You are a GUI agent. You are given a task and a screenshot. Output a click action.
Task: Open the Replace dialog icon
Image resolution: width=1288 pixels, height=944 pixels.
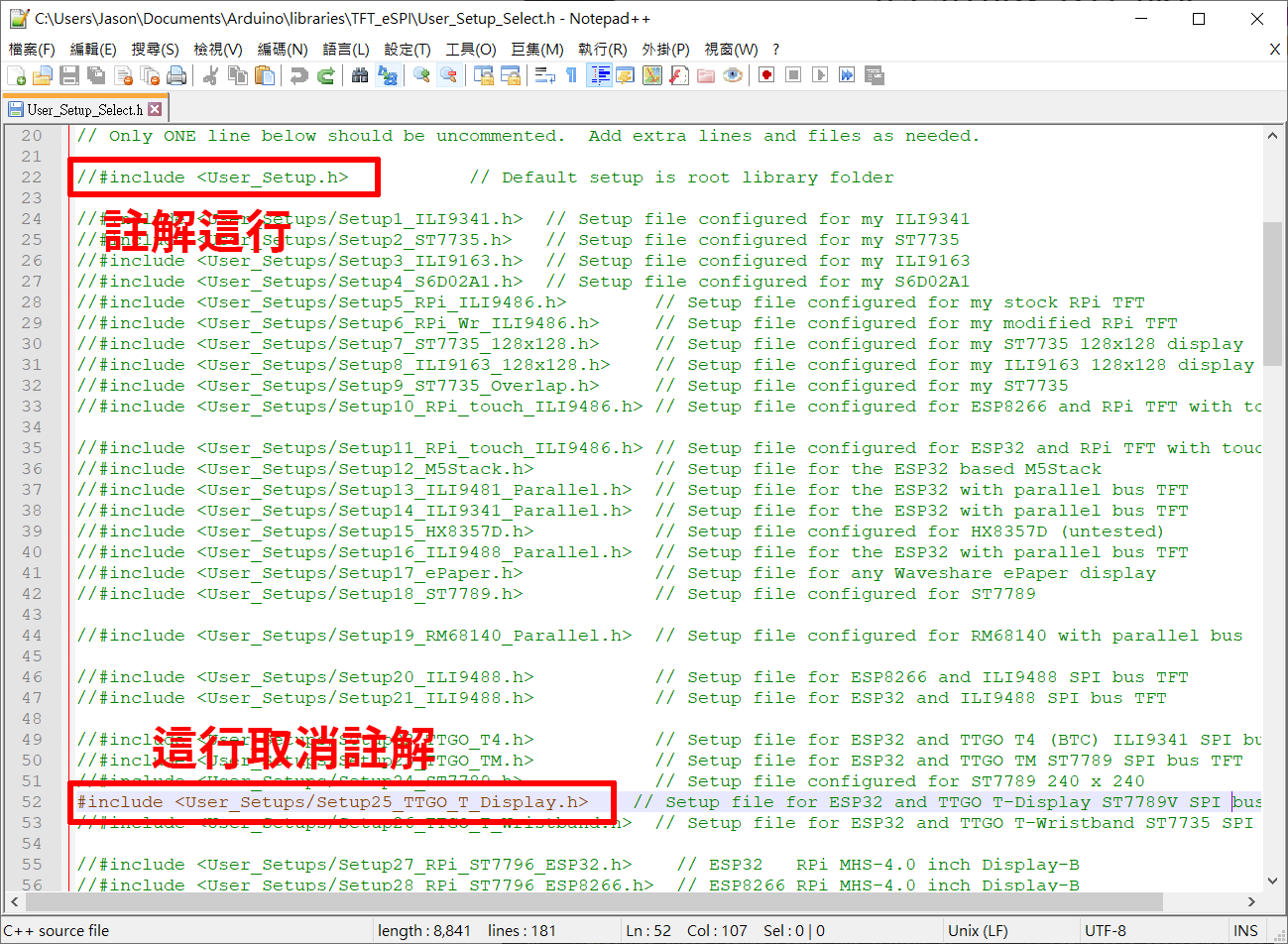pyautogui.click(x=388, y=75)
